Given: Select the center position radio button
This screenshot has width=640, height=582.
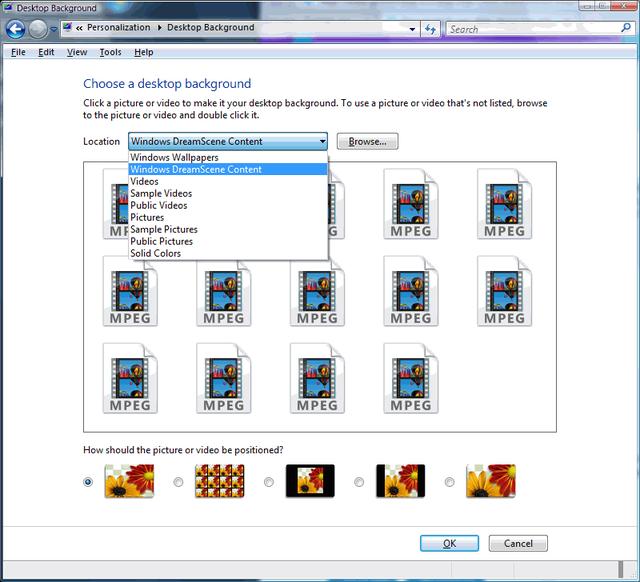Looking at the screenshot, I should [269, 482].
